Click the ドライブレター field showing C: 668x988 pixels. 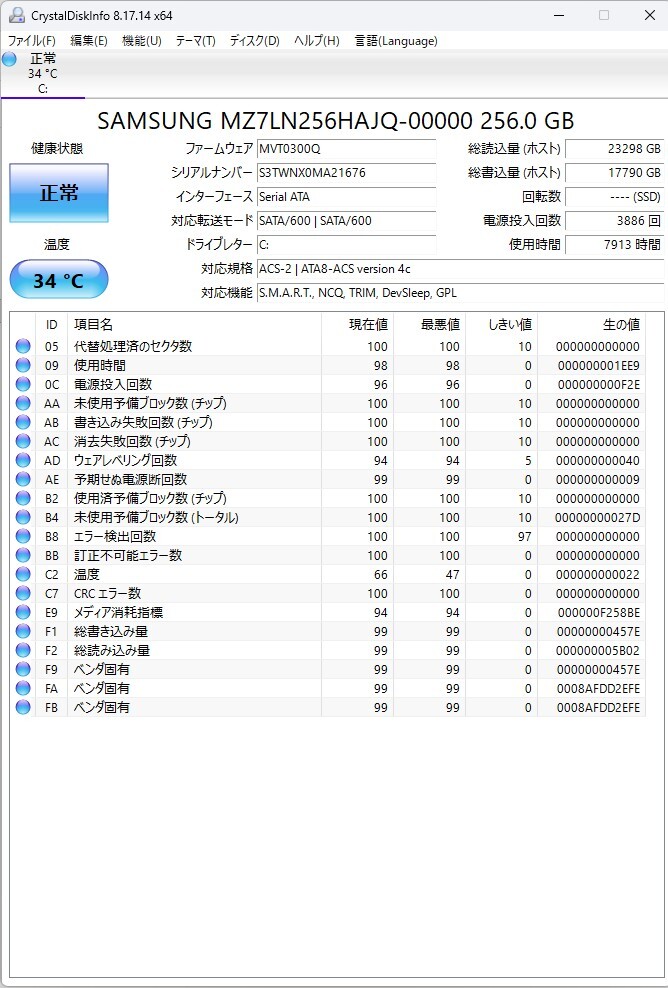[347, 244]
